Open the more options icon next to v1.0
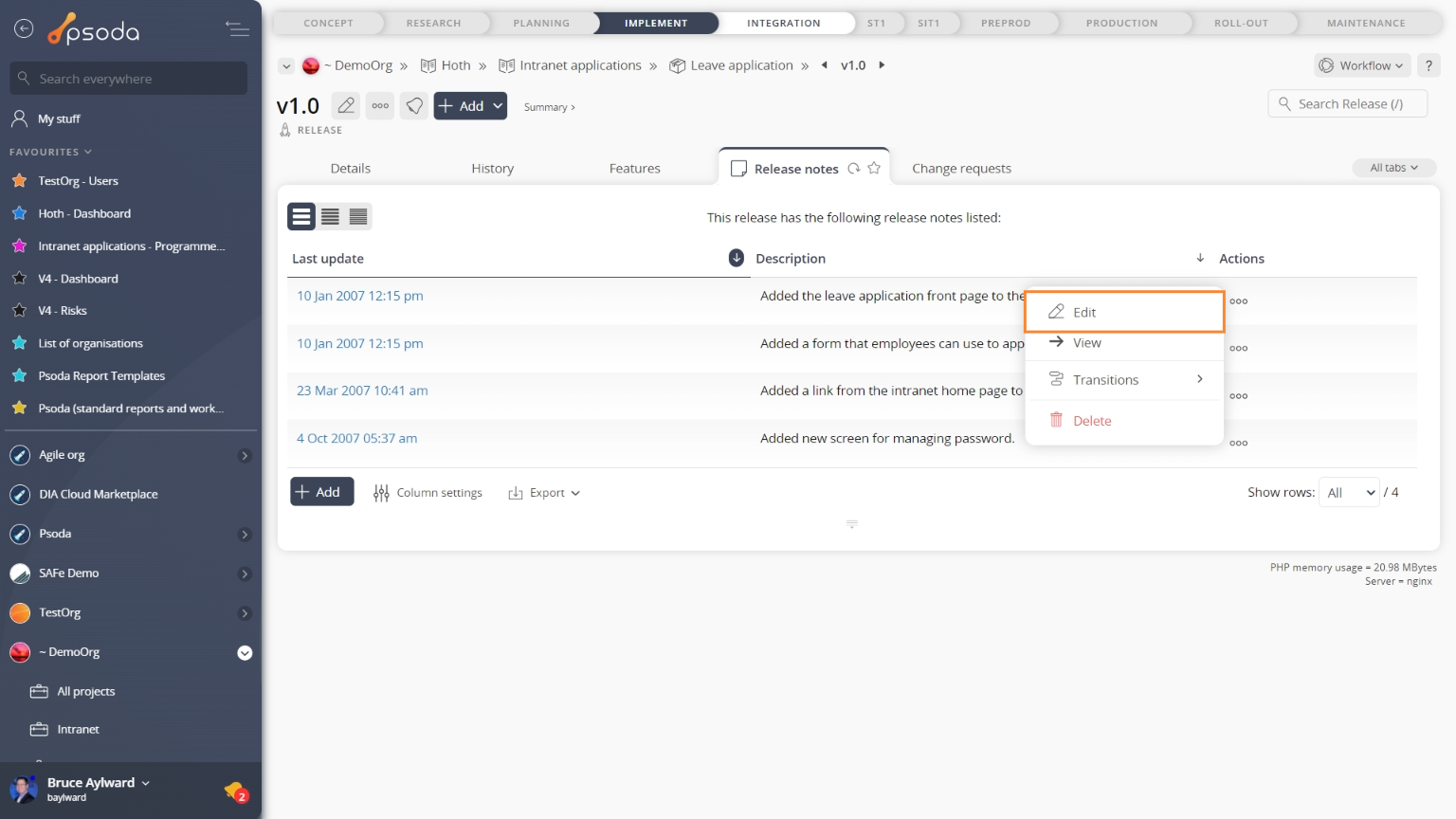1456x819 pixels. [380, 106]
